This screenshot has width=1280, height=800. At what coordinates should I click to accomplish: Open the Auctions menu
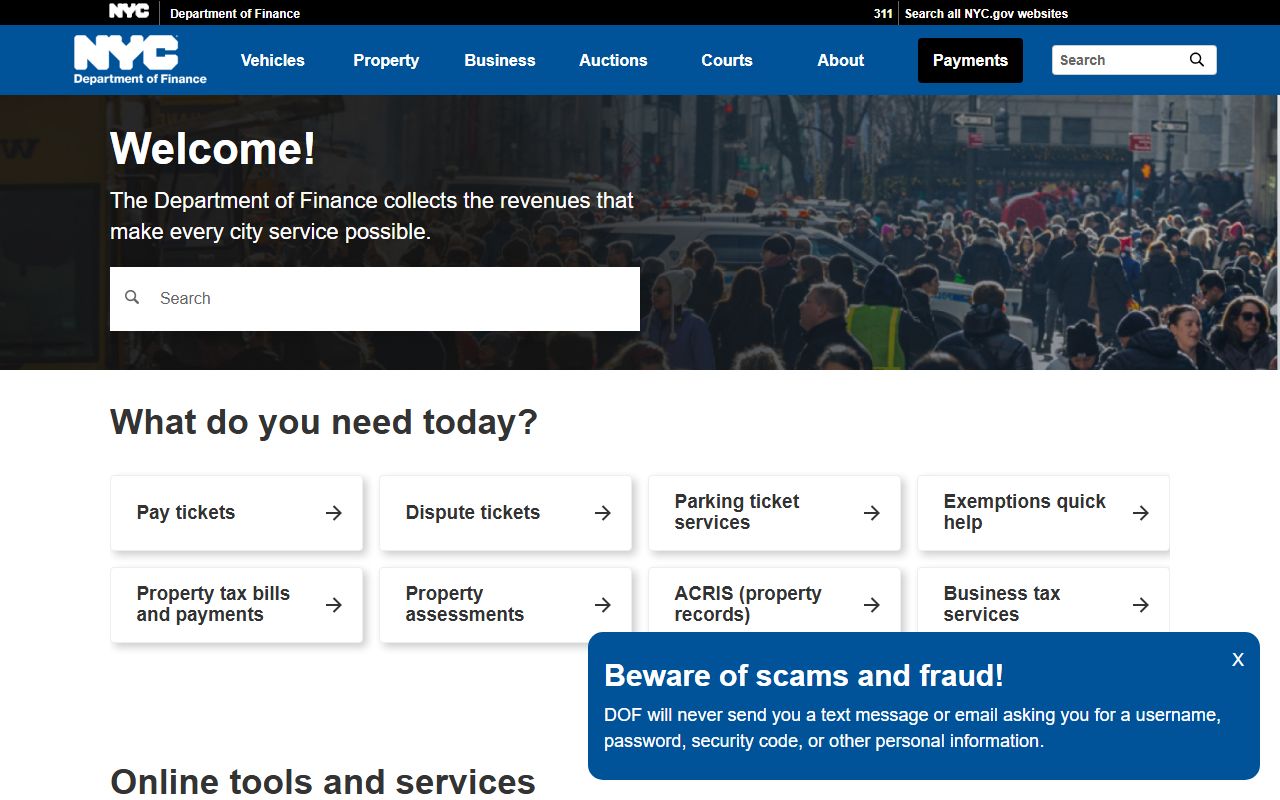tap(613, 60)
